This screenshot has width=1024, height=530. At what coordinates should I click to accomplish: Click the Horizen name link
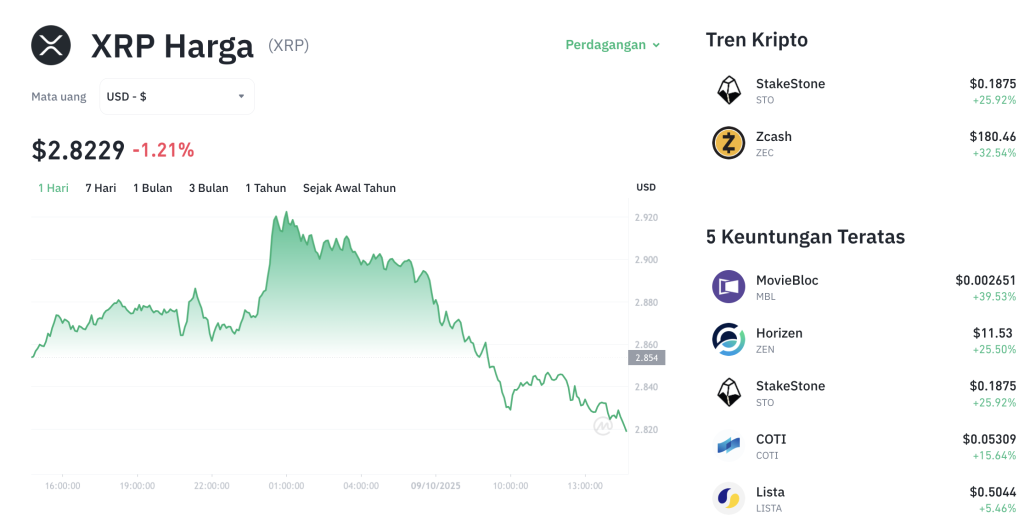click(x=779, y=333)
